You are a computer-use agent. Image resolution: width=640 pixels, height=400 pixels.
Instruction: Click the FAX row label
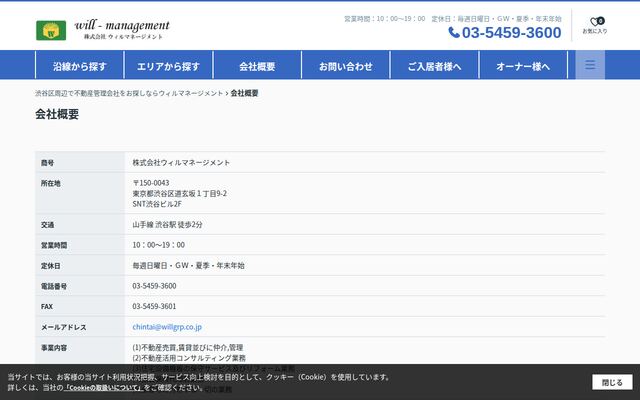coord(47,307)
